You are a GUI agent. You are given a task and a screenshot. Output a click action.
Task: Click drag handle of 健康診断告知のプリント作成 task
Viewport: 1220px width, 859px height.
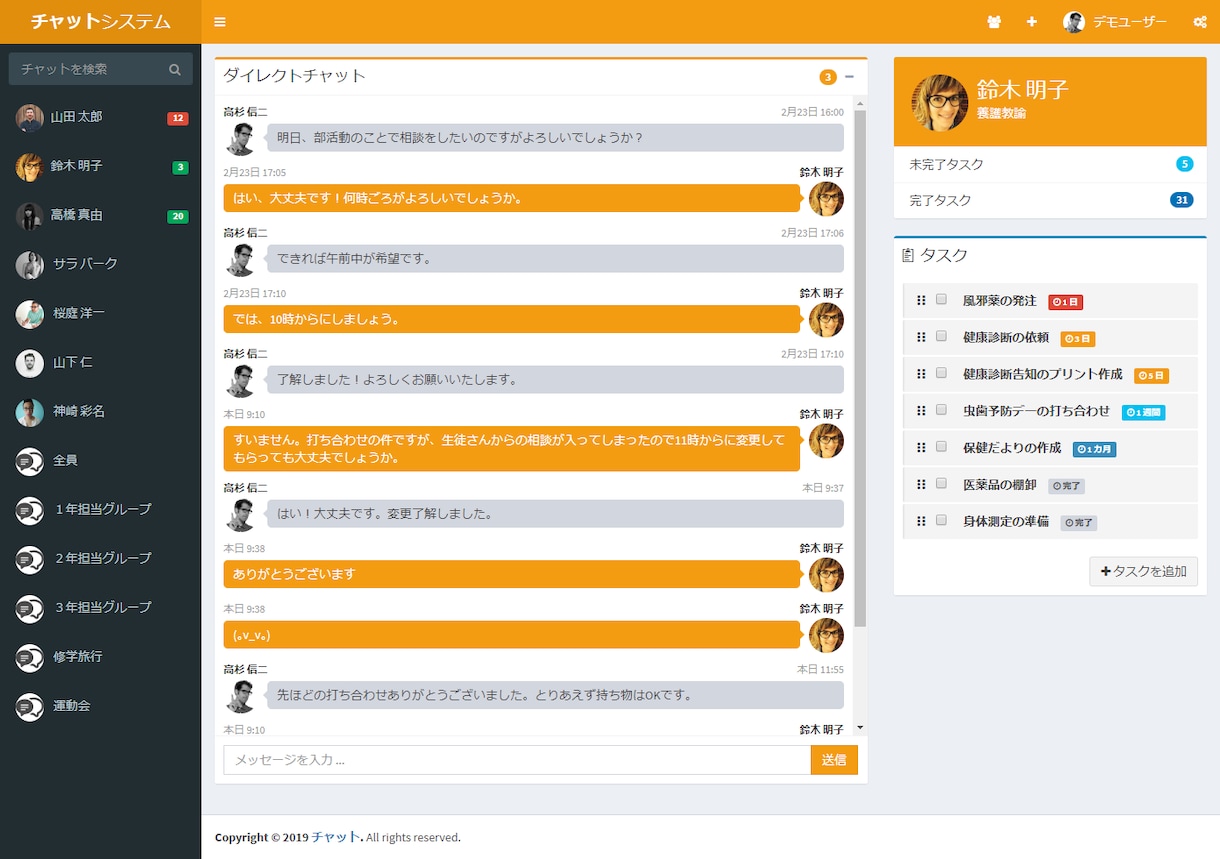coord(921,375)
